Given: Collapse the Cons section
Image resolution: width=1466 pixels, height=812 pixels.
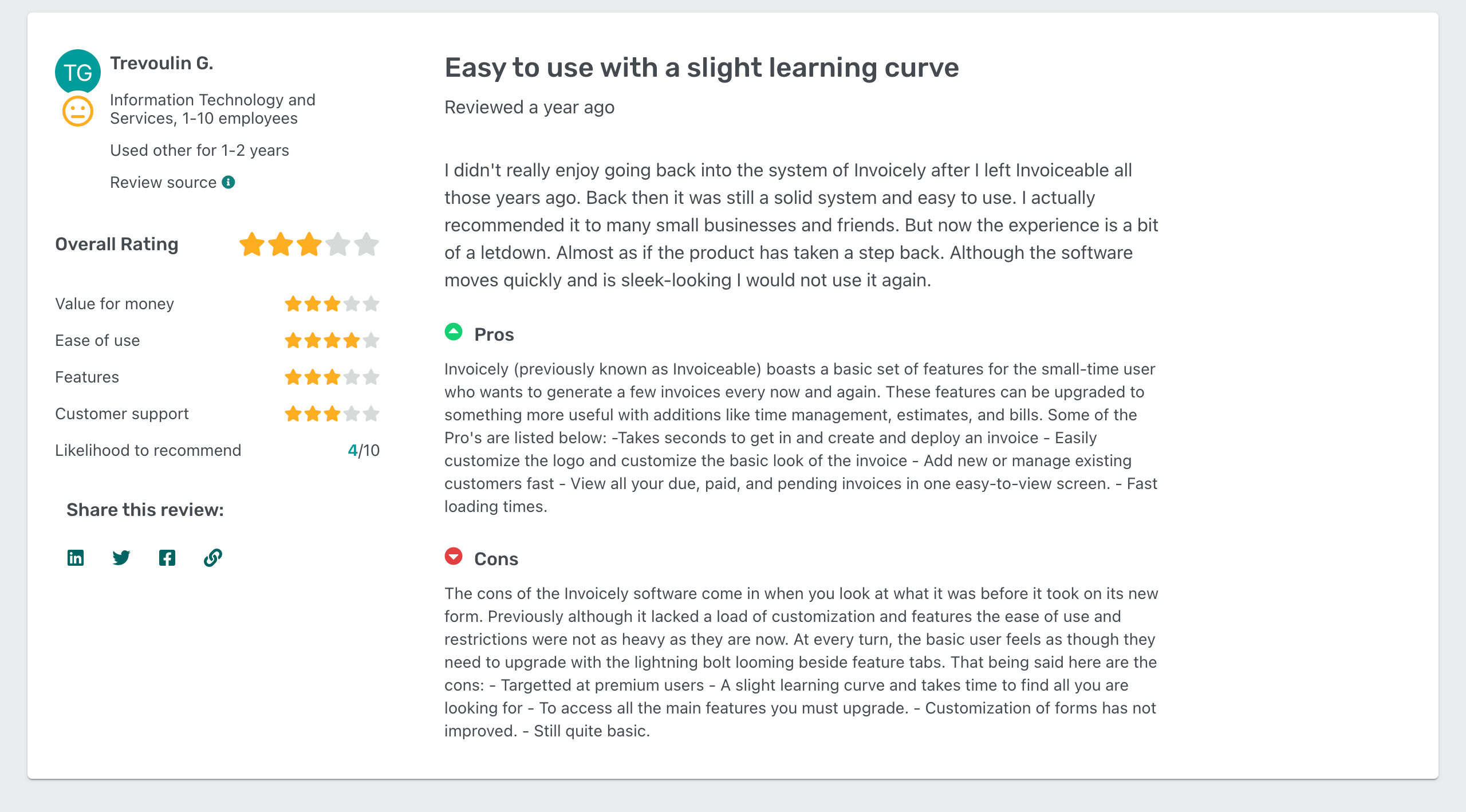Looking at the screenshot, I should (496, 558).
